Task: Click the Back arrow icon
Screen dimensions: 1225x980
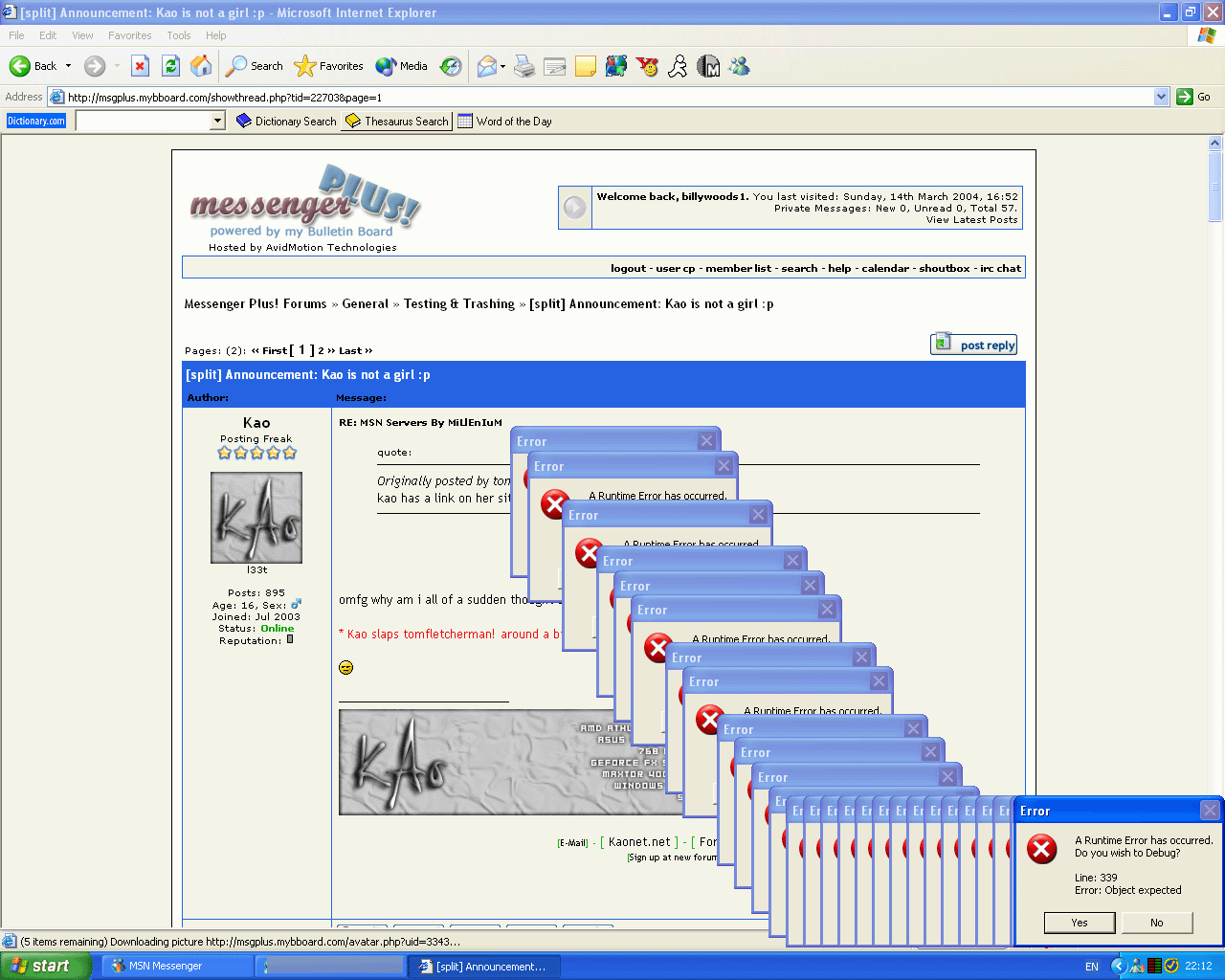Action: click(19, 66)
